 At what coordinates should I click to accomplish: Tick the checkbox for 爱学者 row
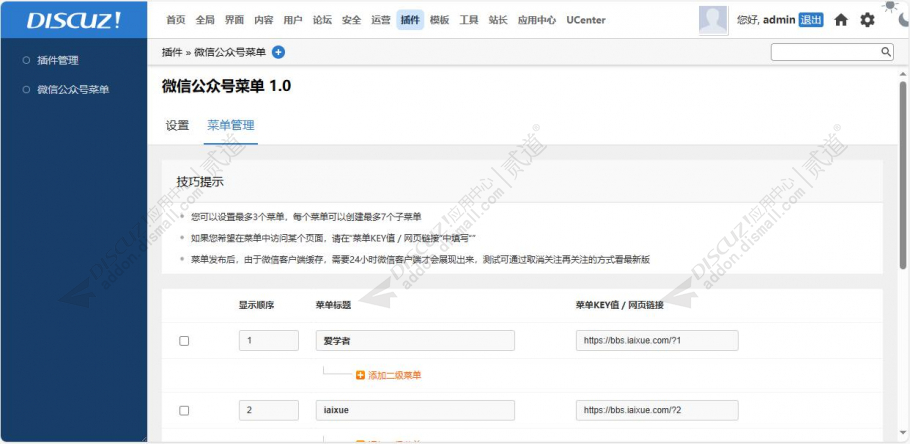(184, 341)
